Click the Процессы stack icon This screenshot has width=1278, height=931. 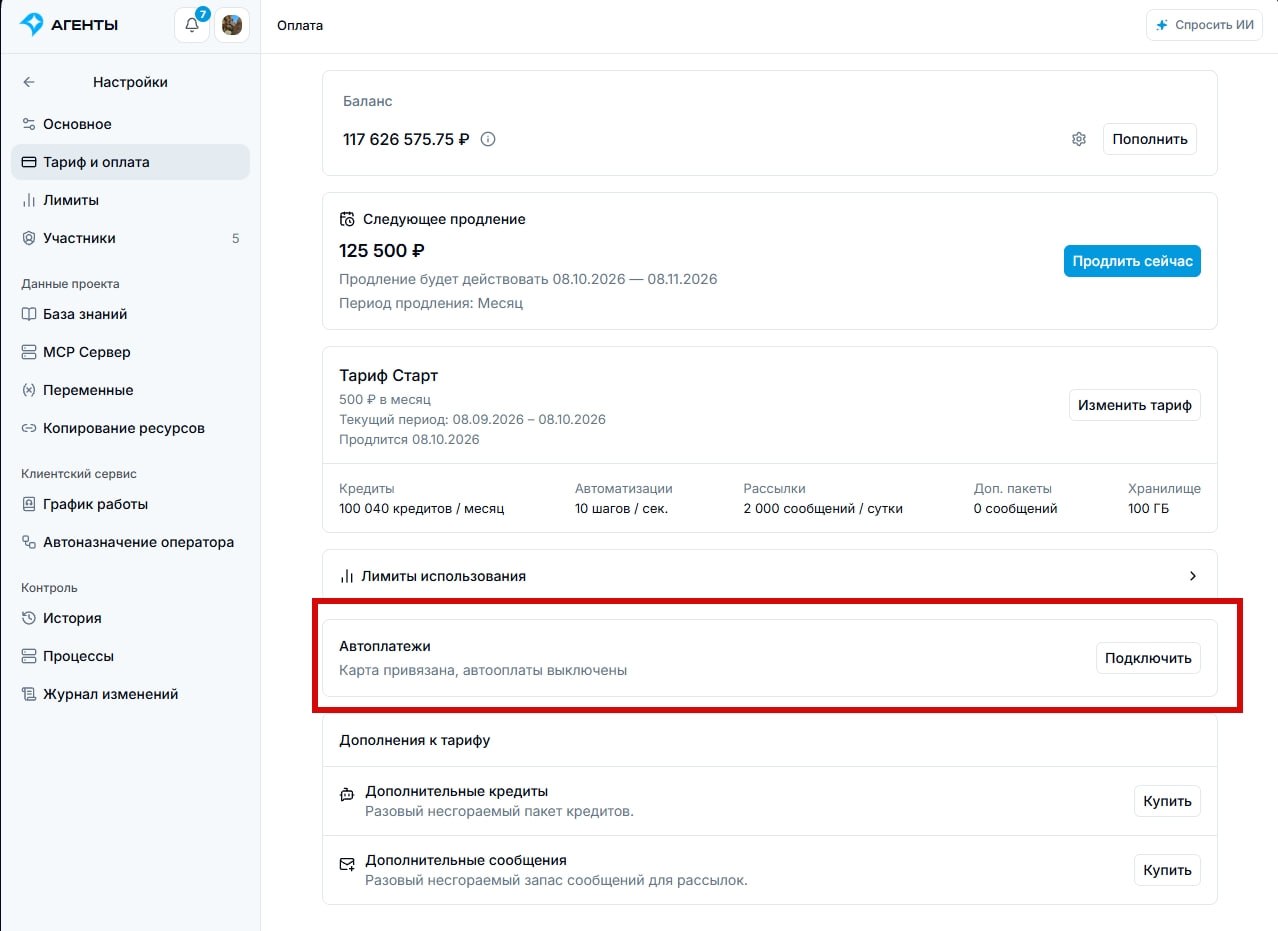click(x=29, y=656)
